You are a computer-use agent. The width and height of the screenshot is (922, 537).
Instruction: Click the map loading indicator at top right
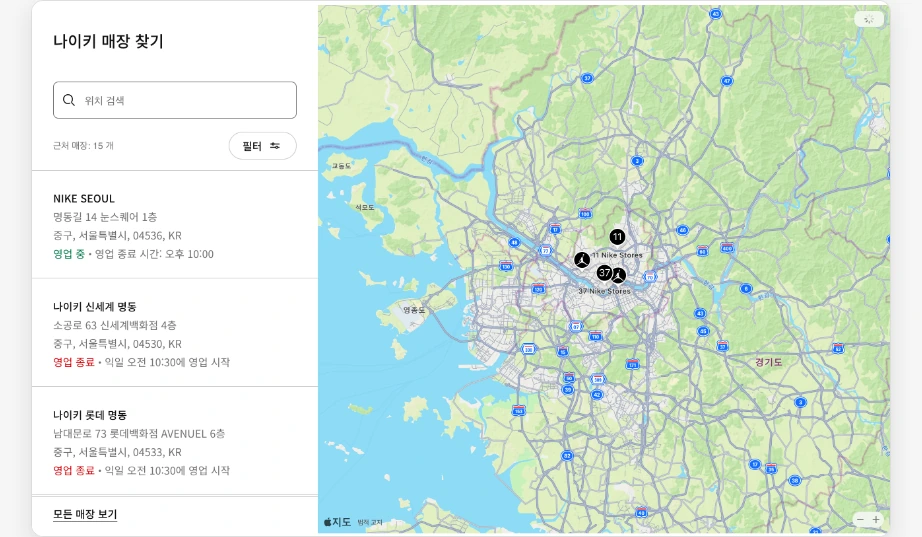[x=868, y=19]
